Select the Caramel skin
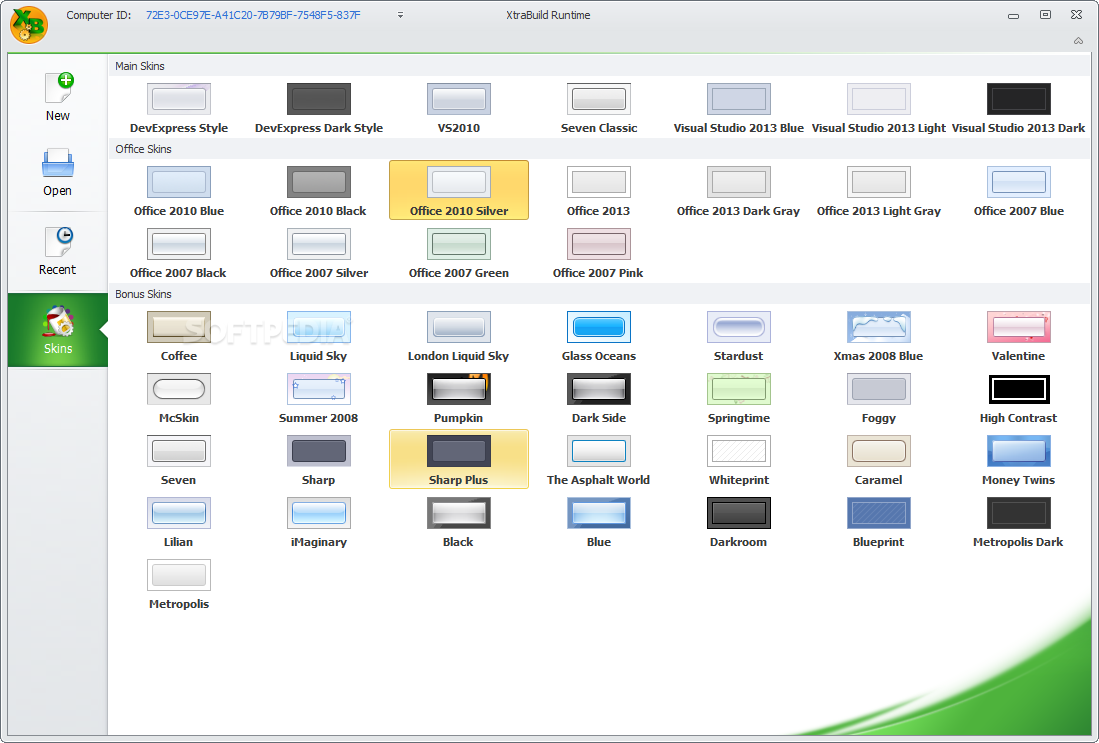1099x743 pixels. (x=879, y=460)
